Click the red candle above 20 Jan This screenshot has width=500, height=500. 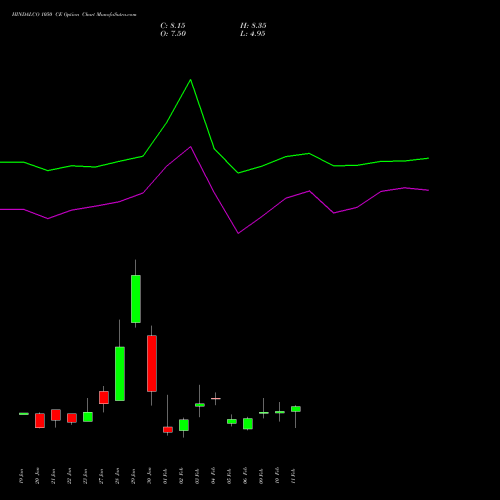[x=40, y=421]
